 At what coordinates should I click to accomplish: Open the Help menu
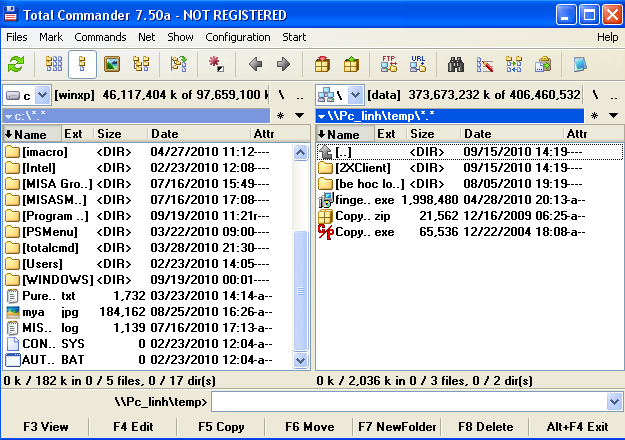(x=607, y=37)
